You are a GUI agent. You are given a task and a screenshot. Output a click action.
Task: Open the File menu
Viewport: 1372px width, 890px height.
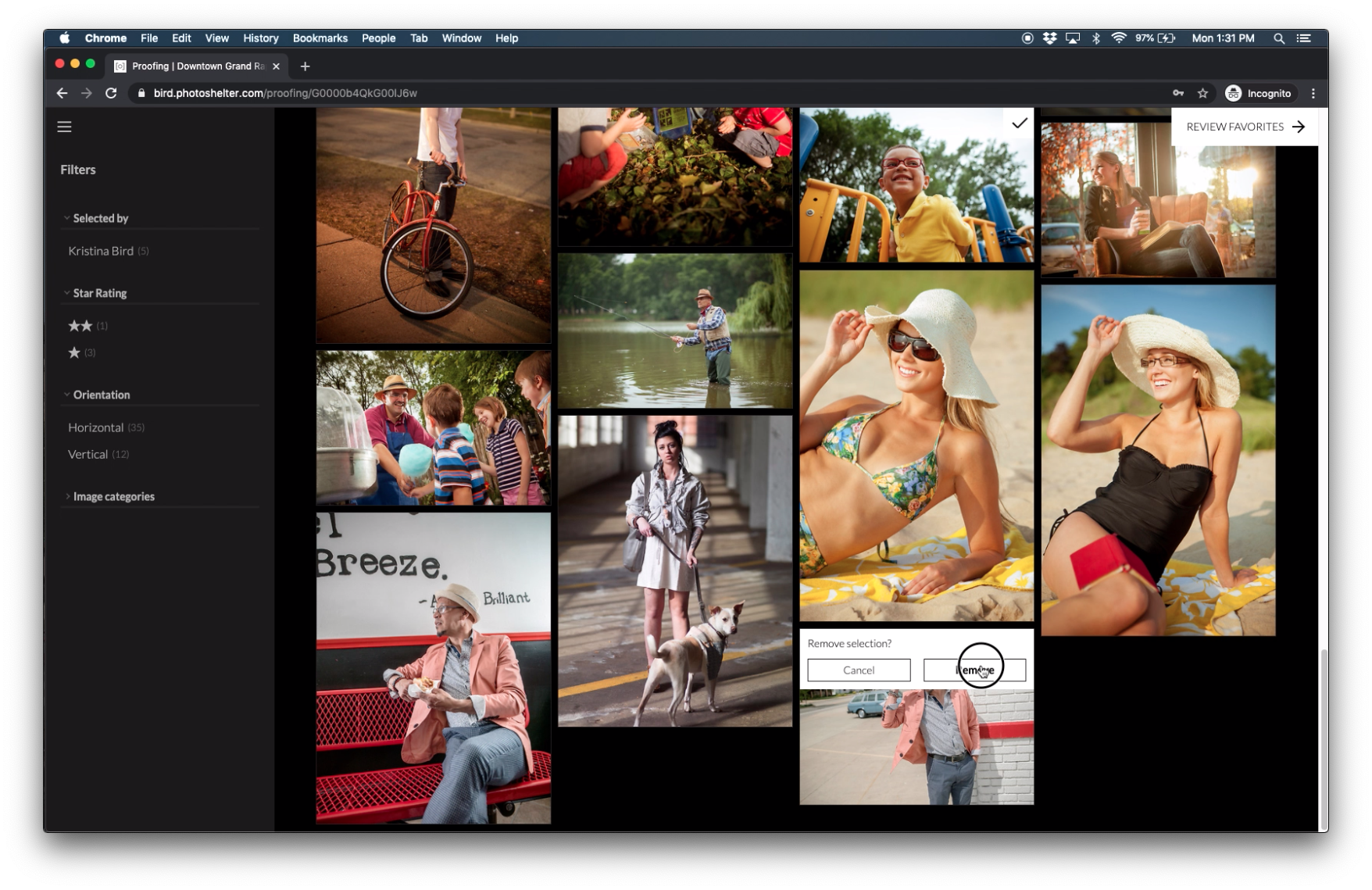pos(148,38)
